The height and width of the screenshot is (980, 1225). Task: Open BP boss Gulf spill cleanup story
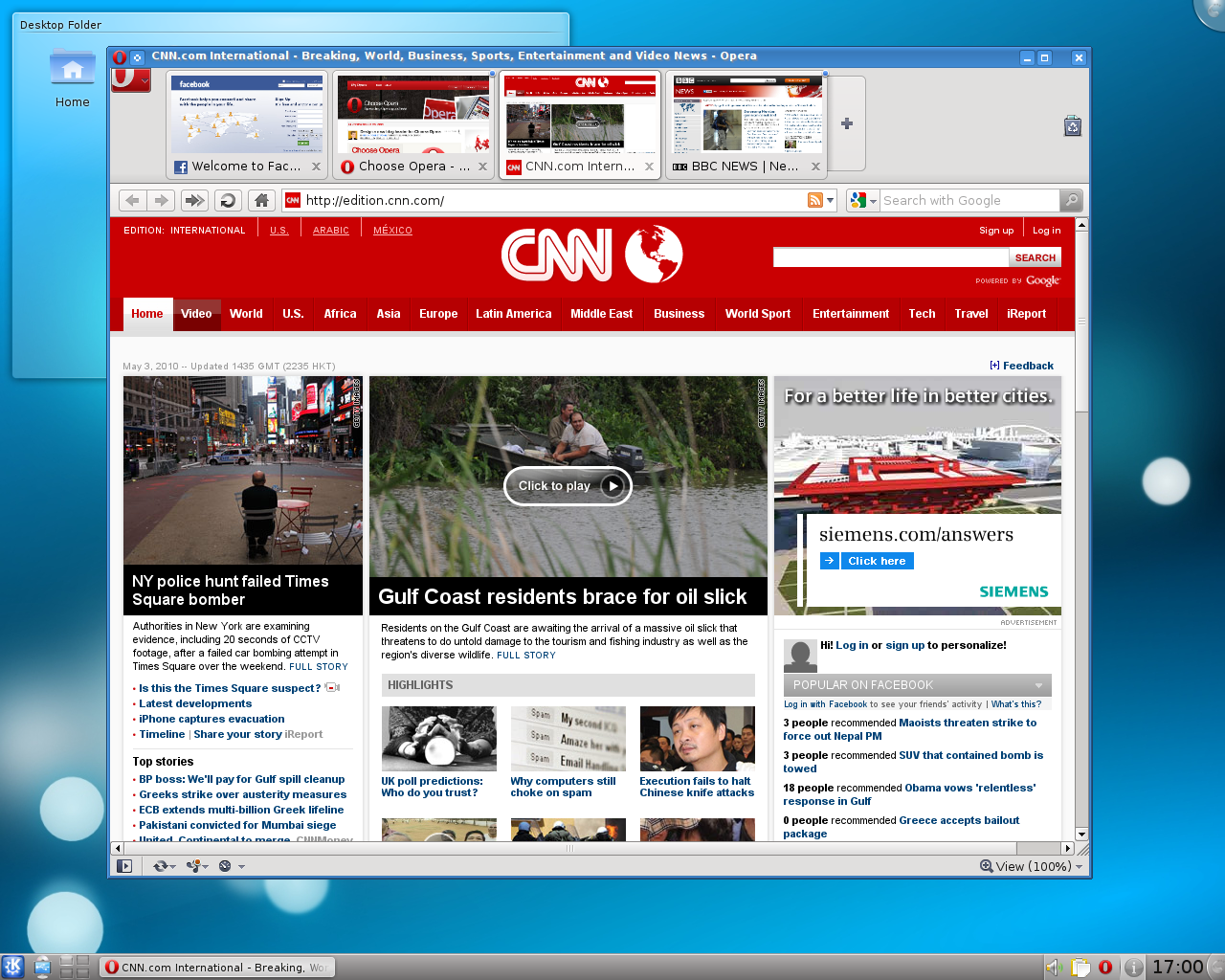(242, 779)
